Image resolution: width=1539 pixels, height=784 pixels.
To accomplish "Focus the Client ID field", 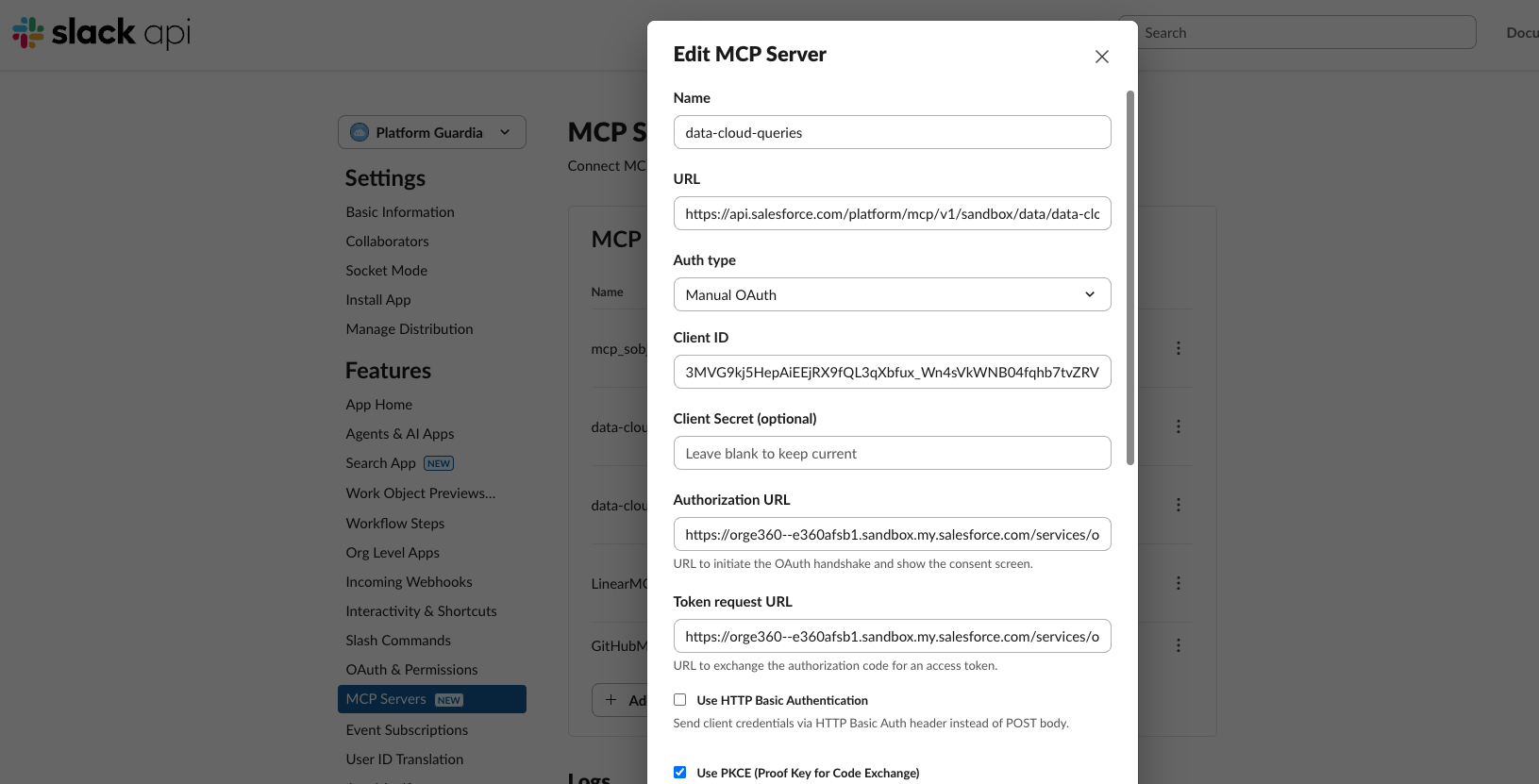I will click(892, 372).
